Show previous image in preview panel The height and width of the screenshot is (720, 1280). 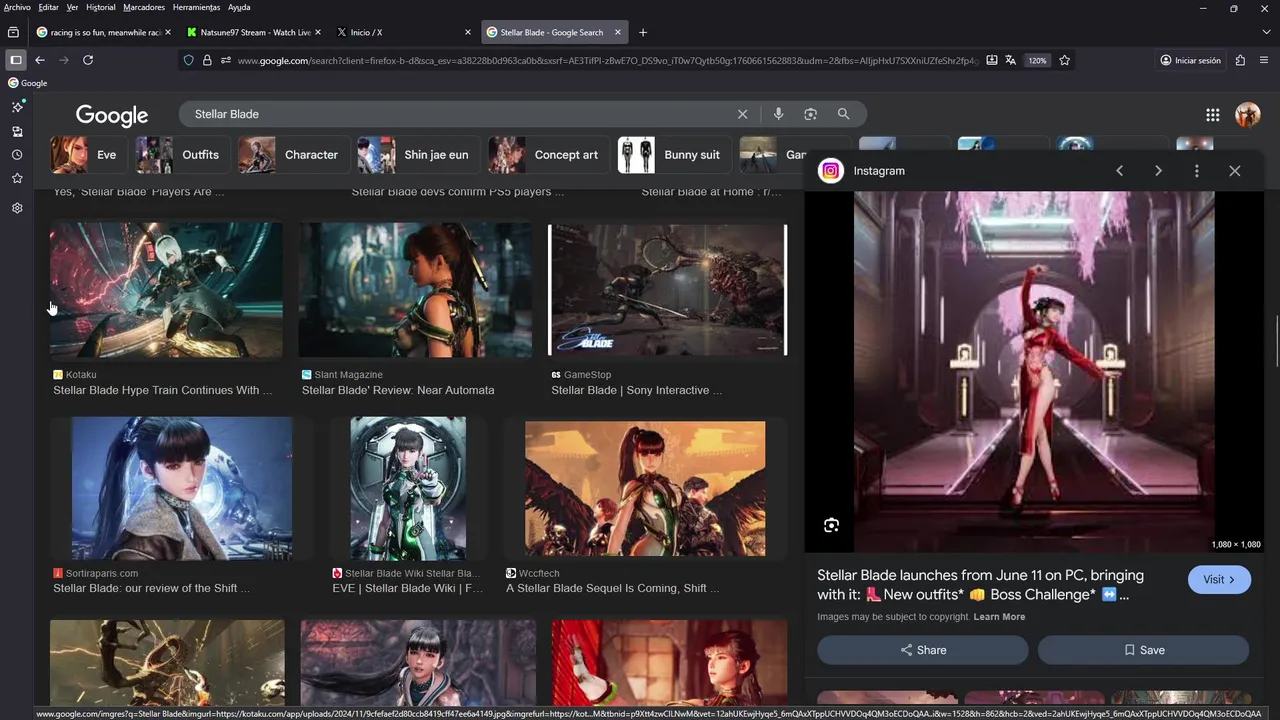click(1119, 171)
